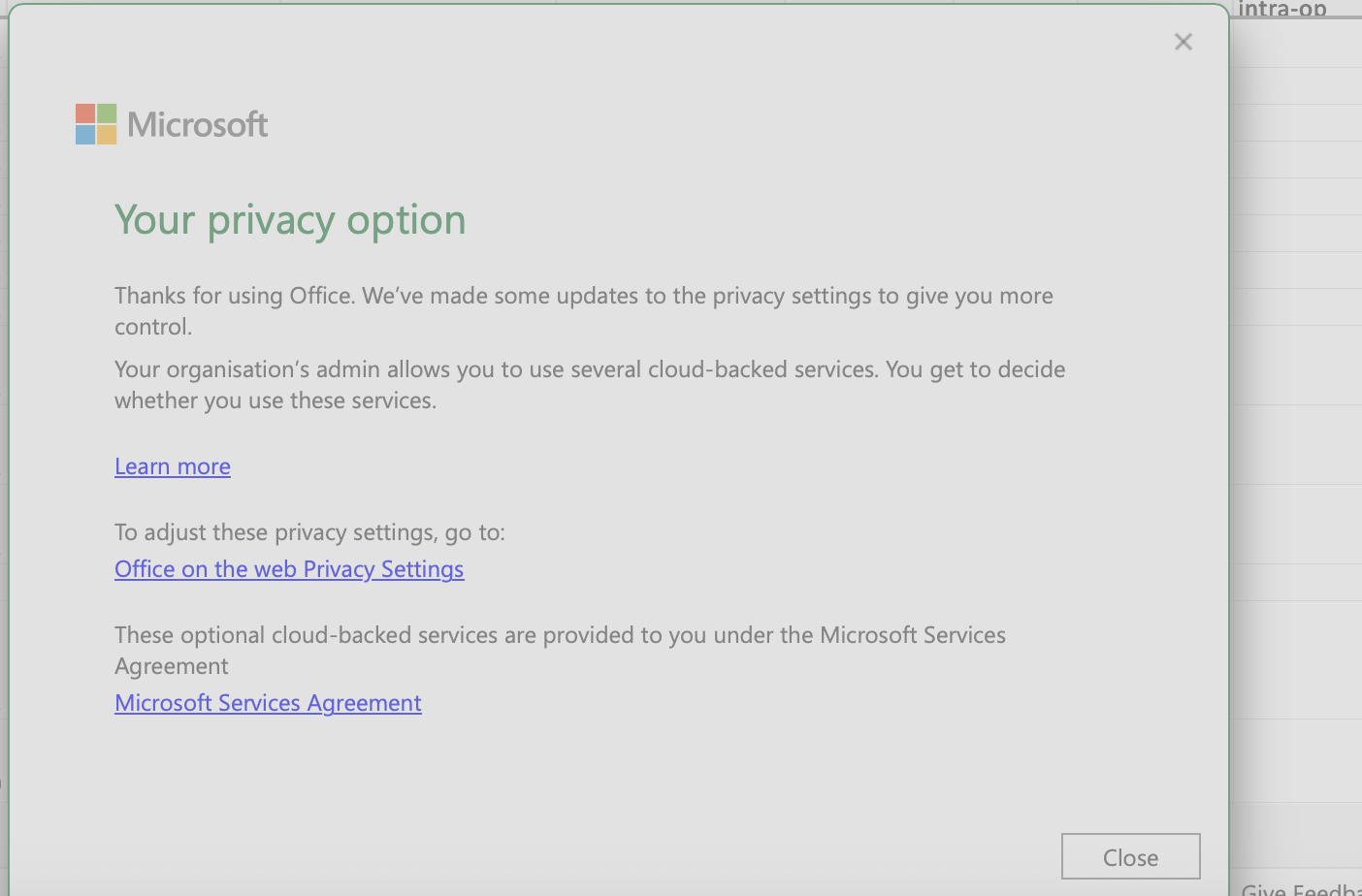The image size is (1362, 896).
Task: Click the yellow square of the Microsoft logo
Action: tap(107, 135)
